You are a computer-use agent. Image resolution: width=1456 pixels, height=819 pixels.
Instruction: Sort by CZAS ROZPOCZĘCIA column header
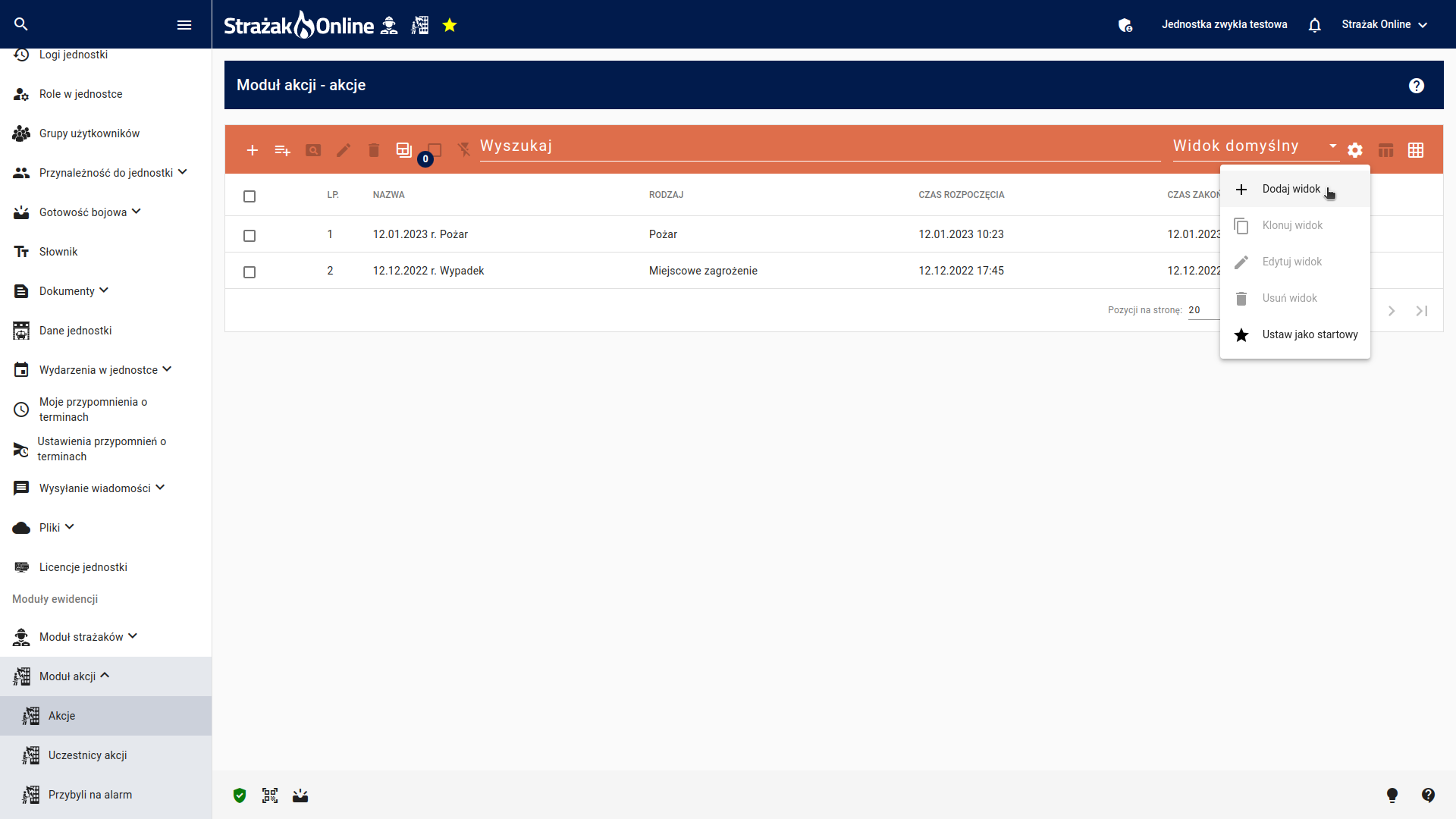click(x=962, y=195)
